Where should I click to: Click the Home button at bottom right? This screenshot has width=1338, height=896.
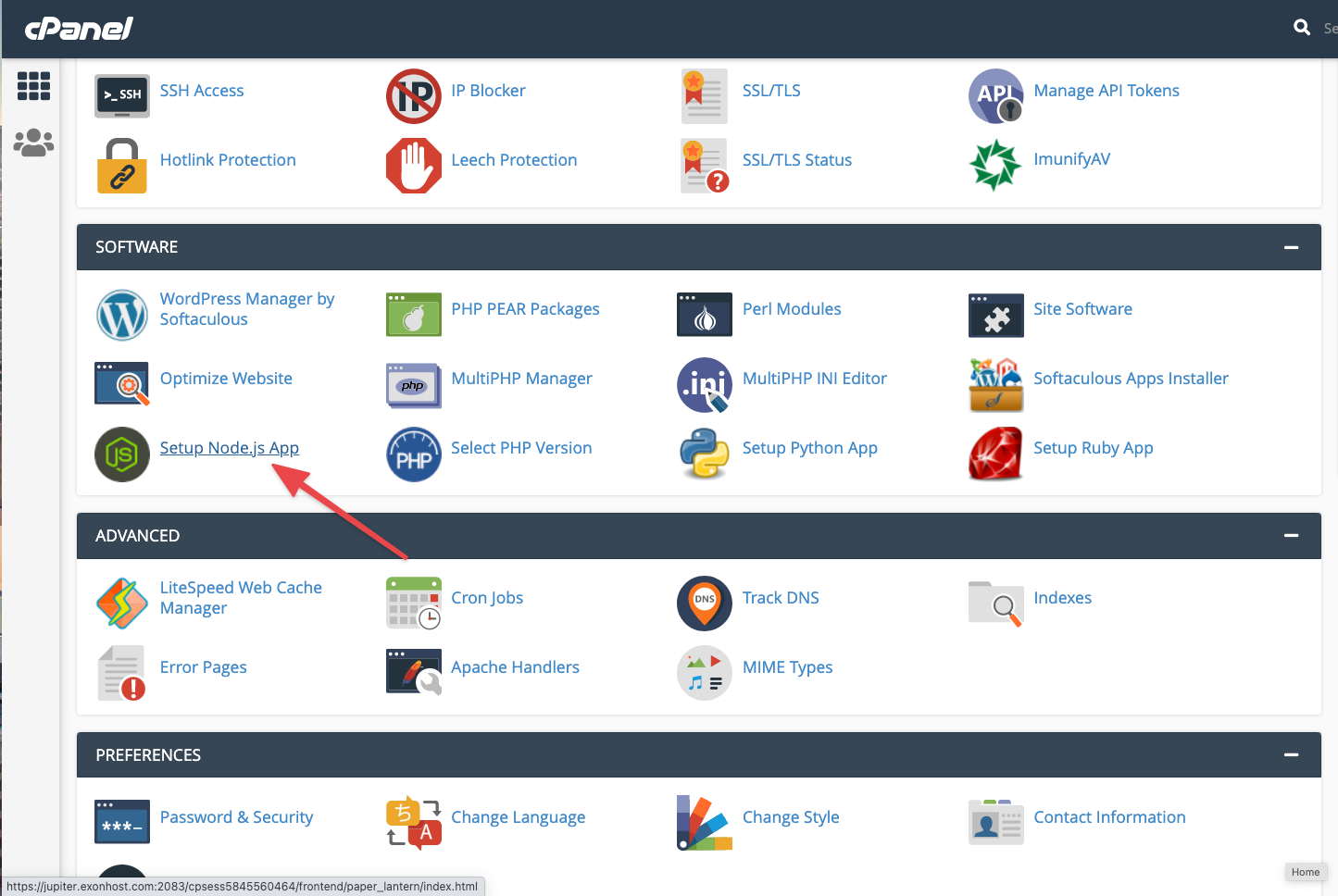(1306, 872)
